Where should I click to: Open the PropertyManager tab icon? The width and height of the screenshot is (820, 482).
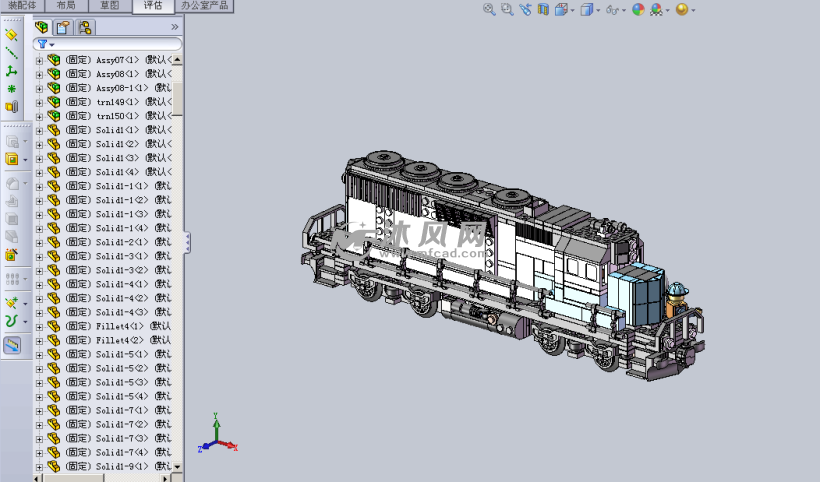[x=63, y=27]
